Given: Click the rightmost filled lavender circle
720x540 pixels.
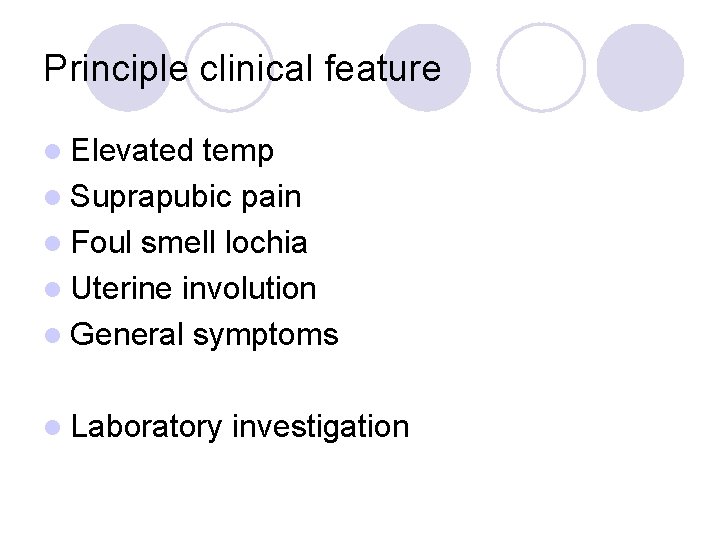Looking at the screenshot, I should tap(640, 66).
